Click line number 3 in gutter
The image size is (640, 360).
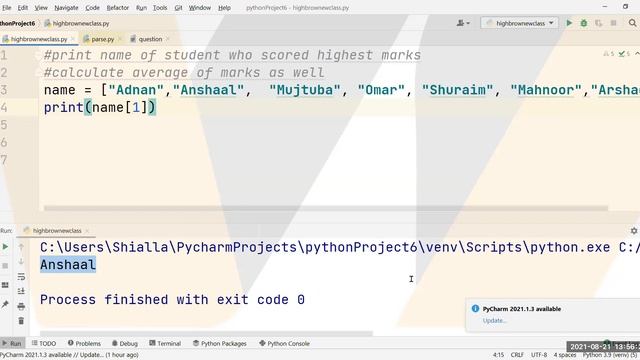(4, 90)
